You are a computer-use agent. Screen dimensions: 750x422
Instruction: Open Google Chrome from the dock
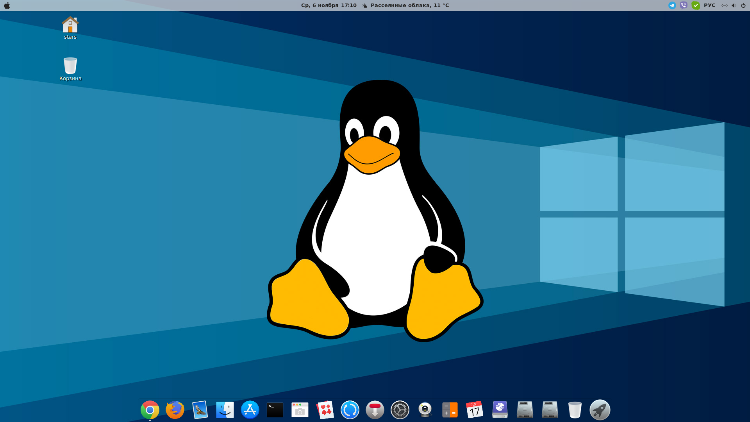150,409
